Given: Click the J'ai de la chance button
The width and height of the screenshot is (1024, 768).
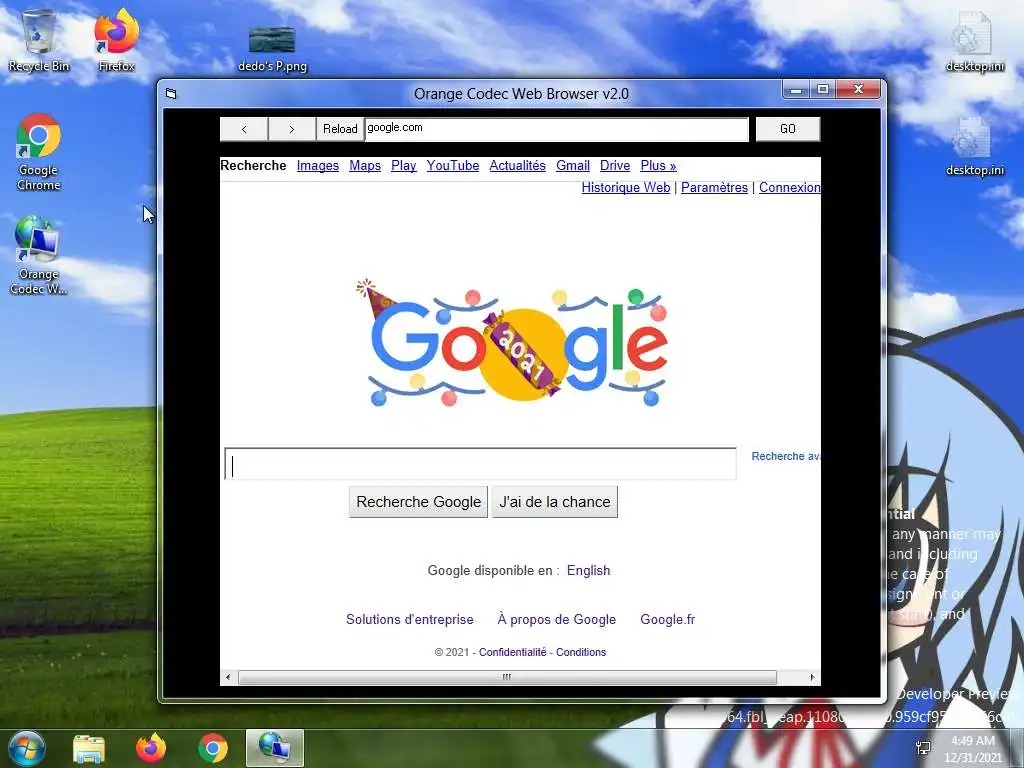Looking at the screenshot, I should pyautogui.click(x=554, y=502).
